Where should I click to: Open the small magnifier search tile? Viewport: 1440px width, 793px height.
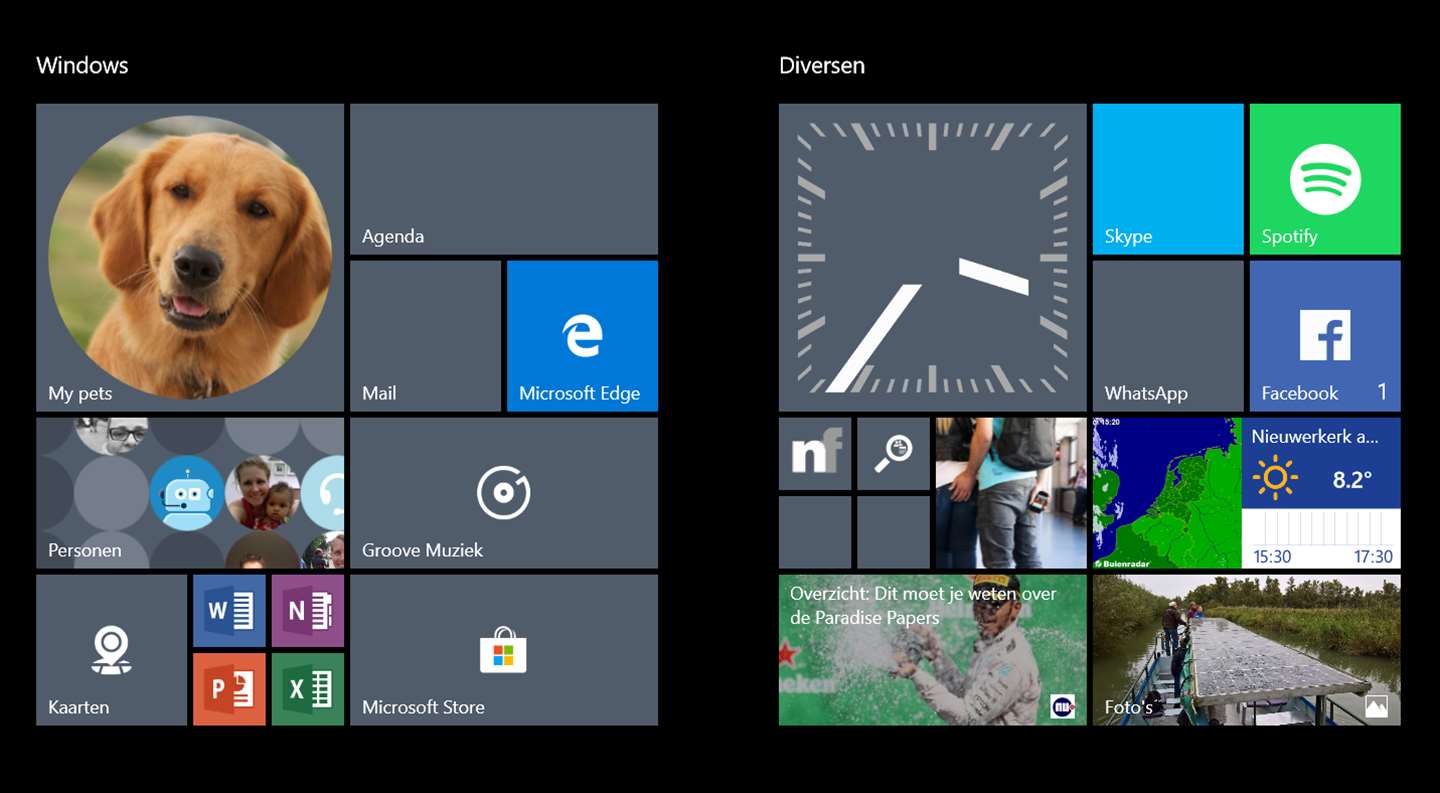tap(893, 454)
